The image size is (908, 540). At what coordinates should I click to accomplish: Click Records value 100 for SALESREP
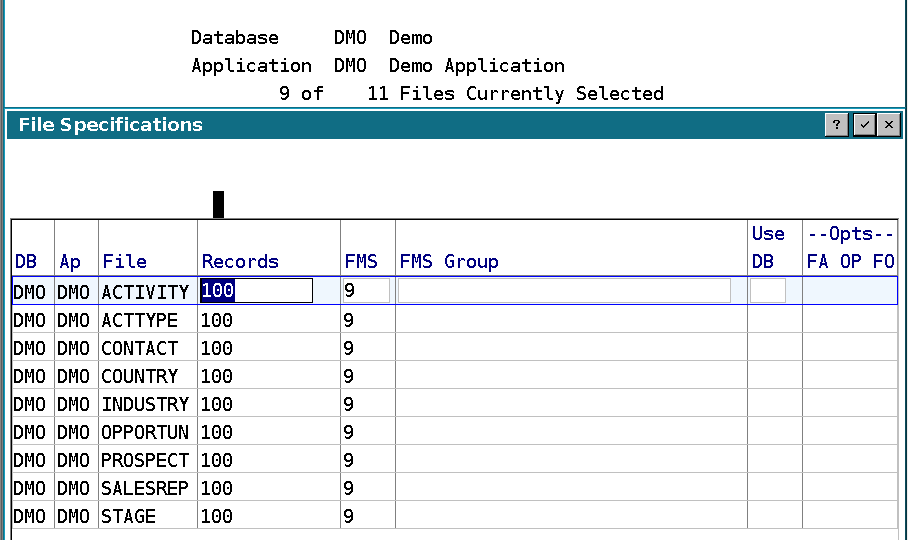[217, 488]
